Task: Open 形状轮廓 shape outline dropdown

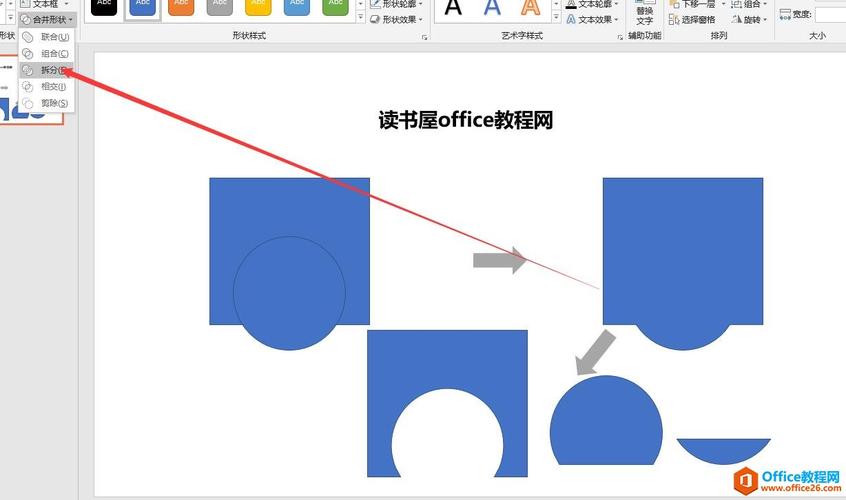Action: click(396, 4)
